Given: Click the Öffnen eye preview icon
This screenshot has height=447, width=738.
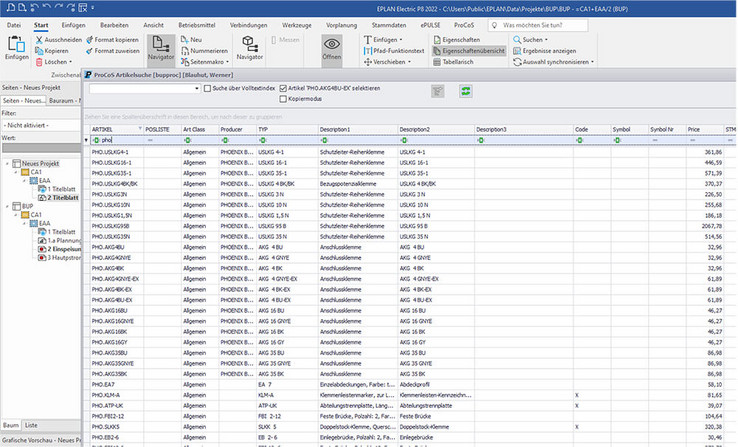Looking at the screenshot, I should pos(331,46).
